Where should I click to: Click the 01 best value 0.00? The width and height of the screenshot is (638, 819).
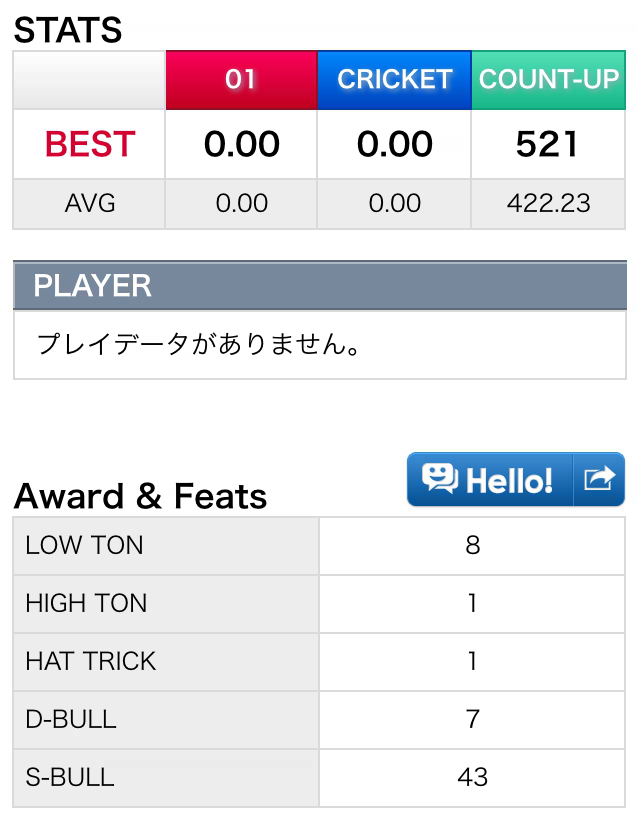point(241,144)
